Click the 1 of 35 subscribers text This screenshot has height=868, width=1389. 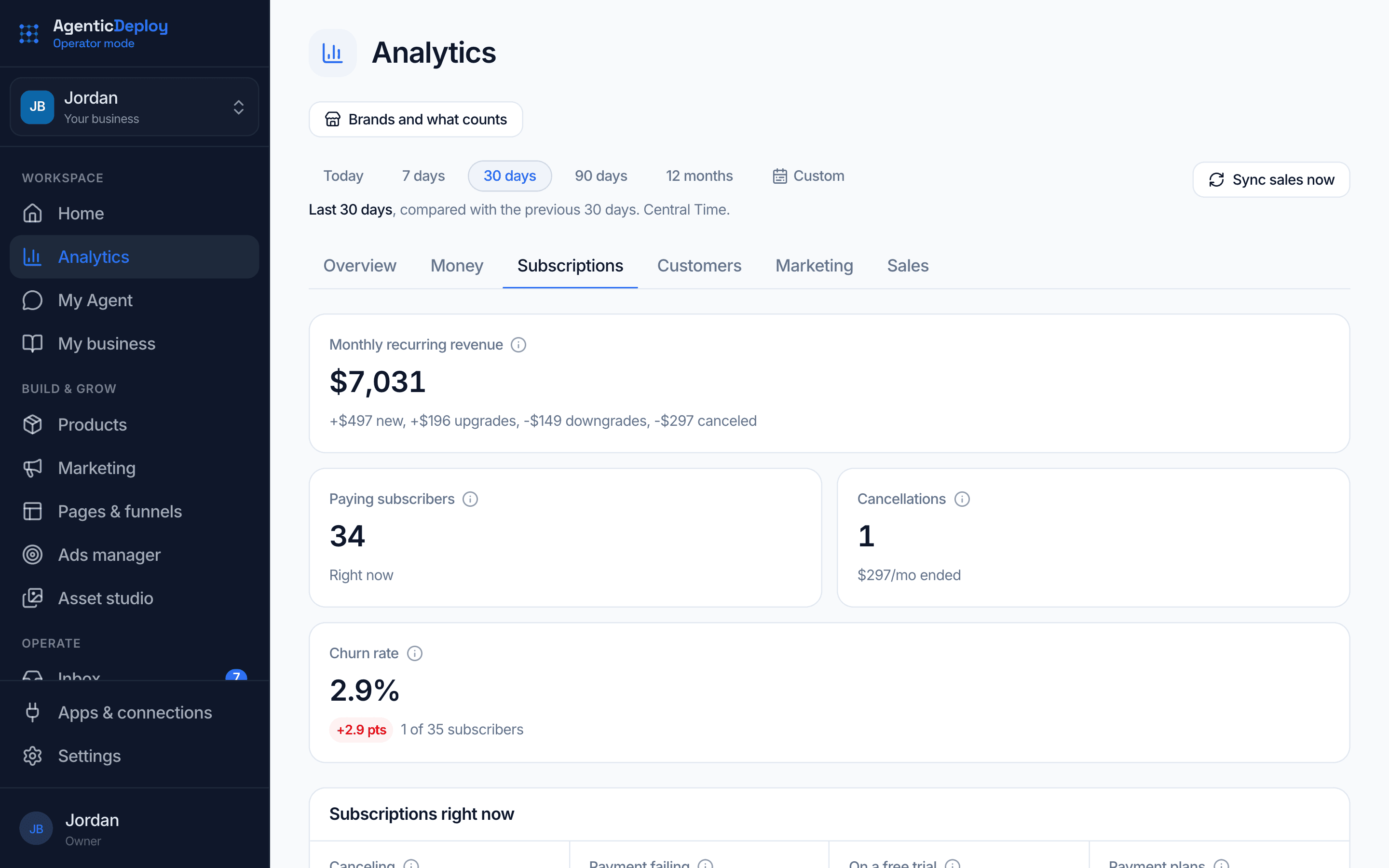(x=462, y=730)
